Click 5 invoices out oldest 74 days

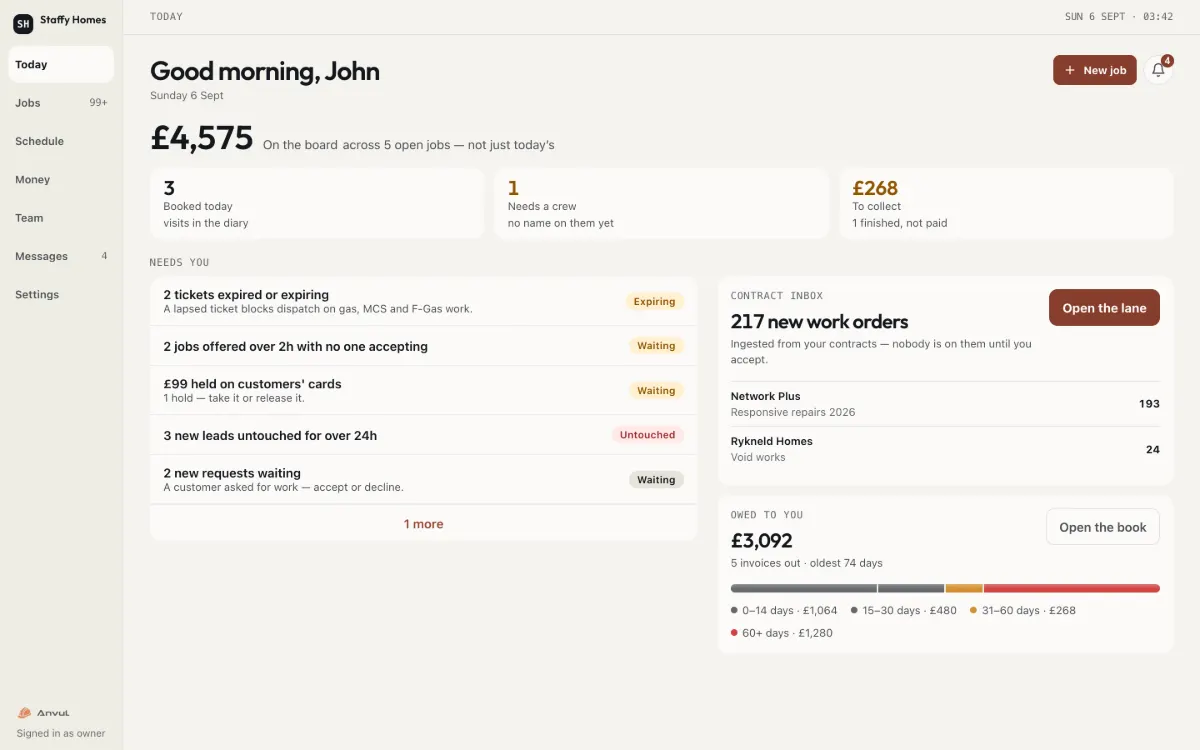pos(806,563)
